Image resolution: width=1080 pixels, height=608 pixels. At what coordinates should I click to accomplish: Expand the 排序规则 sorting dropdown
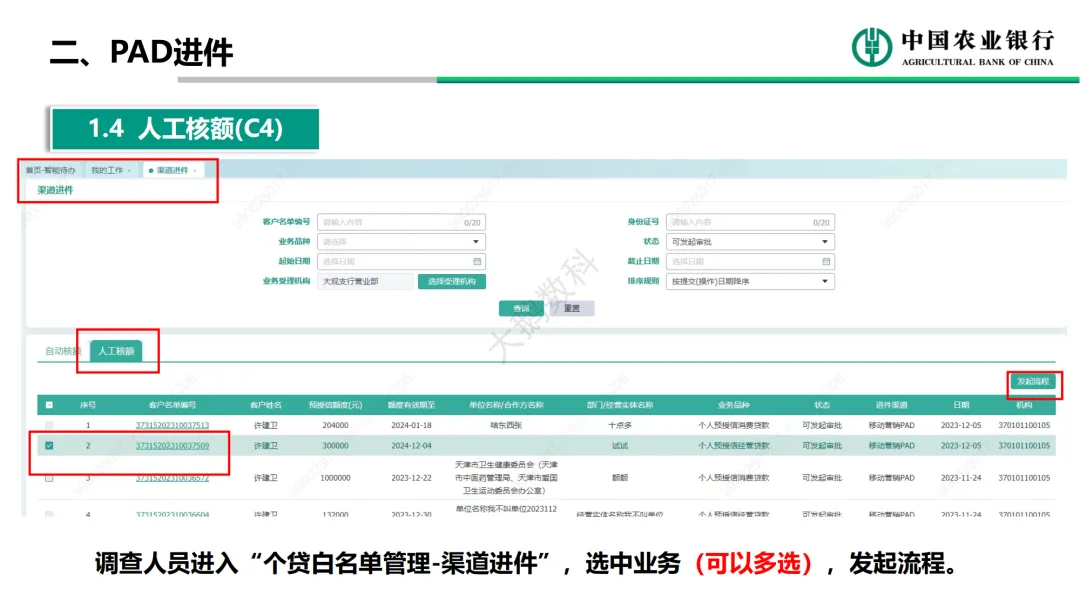[x=750, y=282]
